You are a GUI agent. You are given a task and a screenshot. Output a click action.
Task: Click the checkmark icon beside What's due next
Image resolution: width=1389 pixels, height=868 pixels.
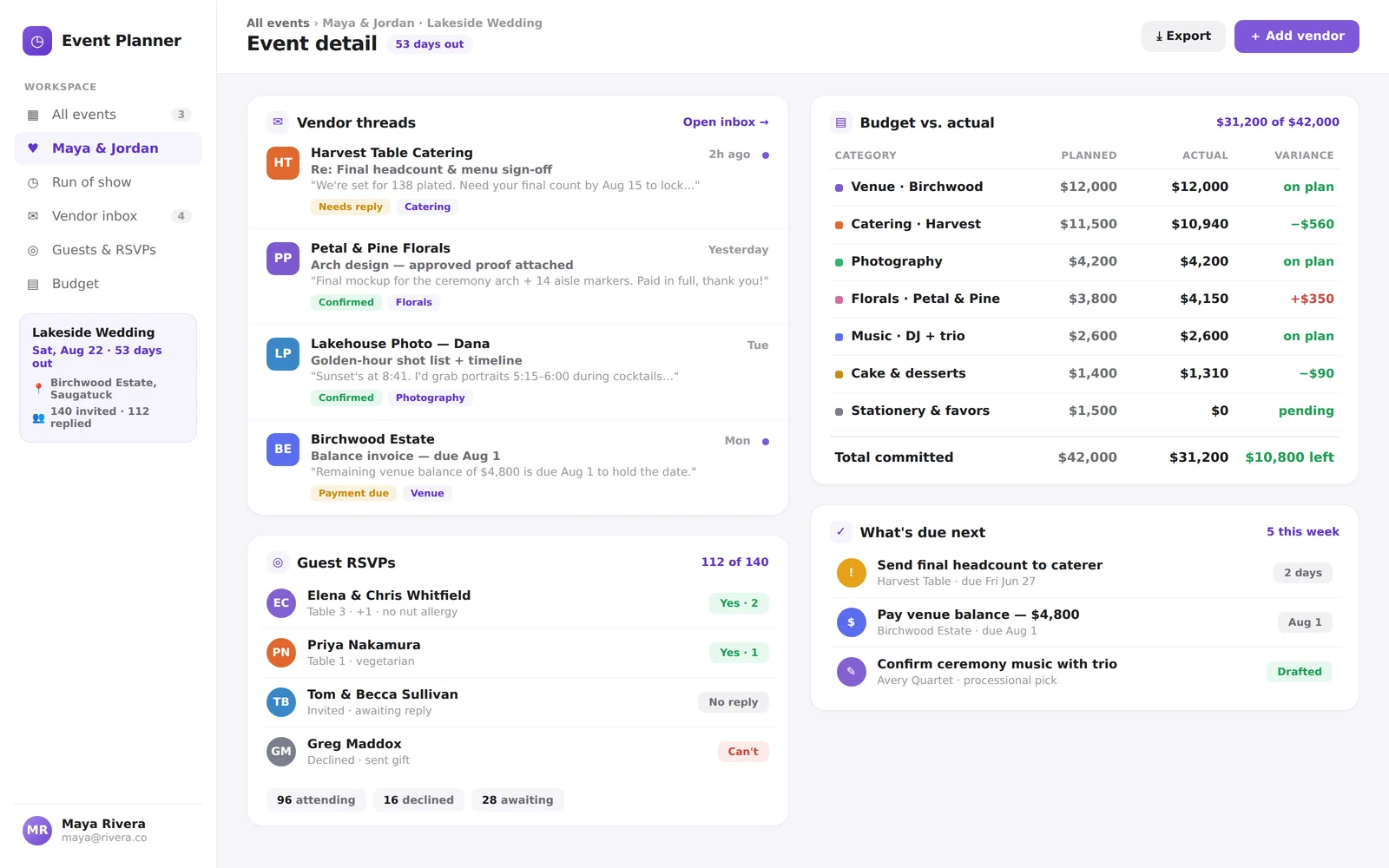[840, 532]
